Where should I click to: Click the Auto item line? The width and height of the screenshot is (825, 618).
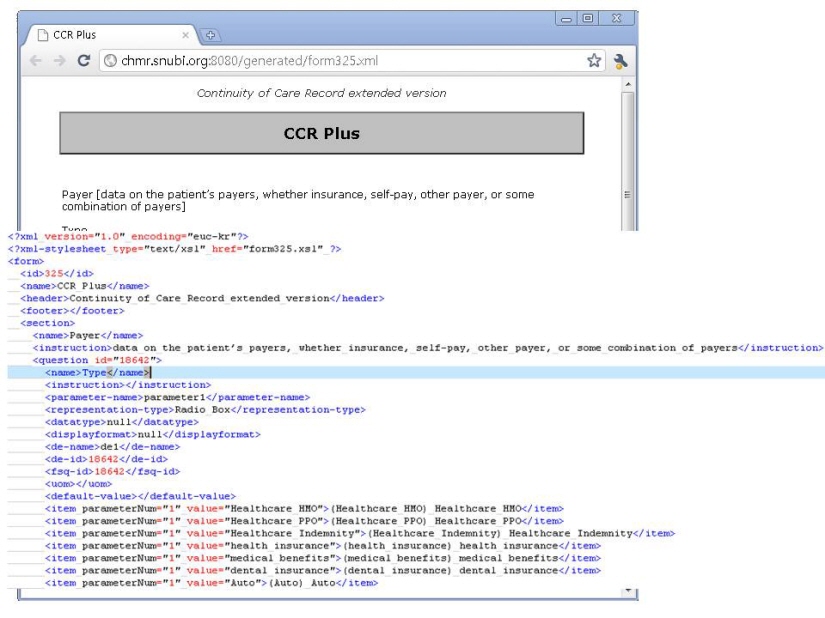tap(211, 583)
